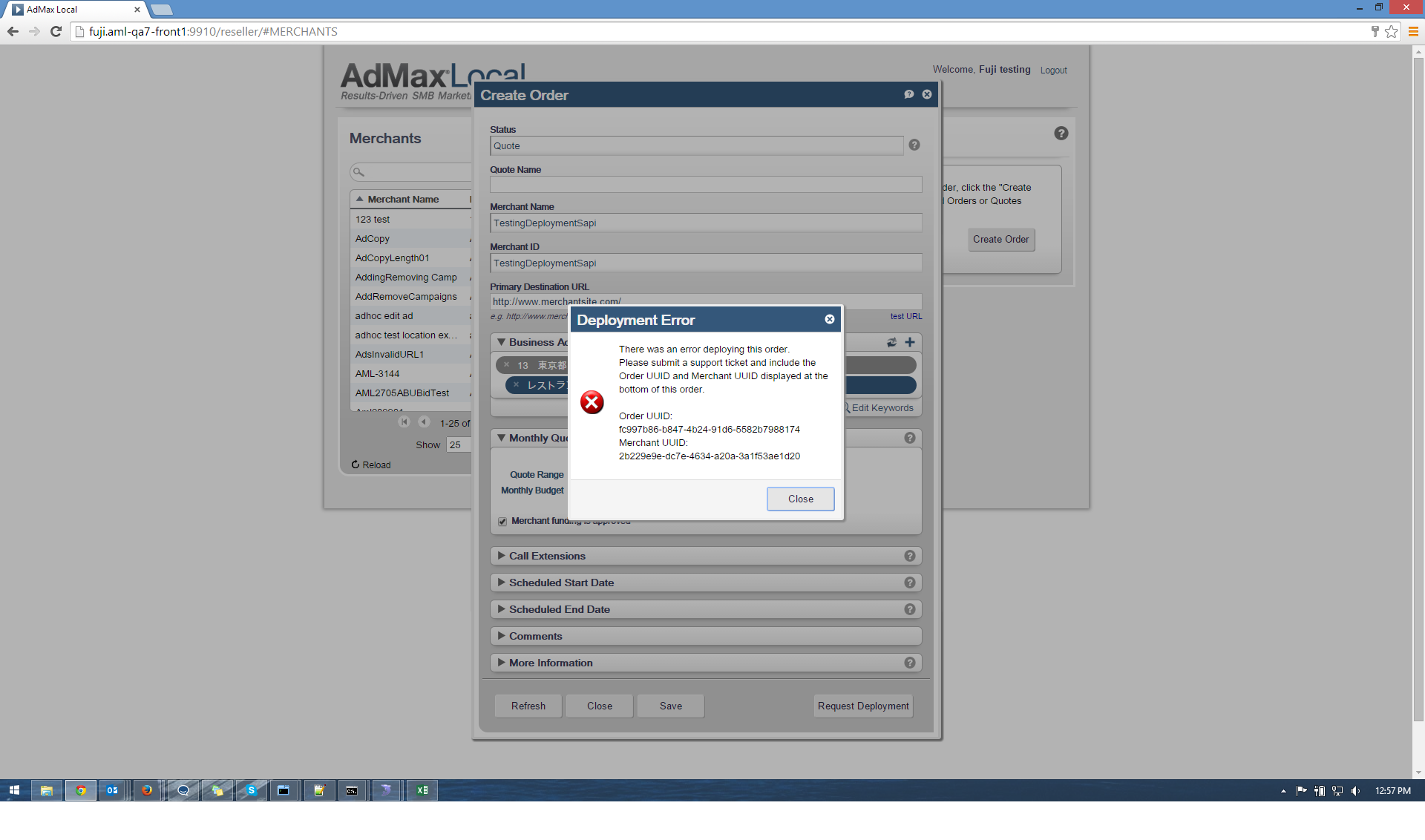Open Excel from the taskbar
The width and height of the screenshot is (1425, 840).
(x=422, y=790)
